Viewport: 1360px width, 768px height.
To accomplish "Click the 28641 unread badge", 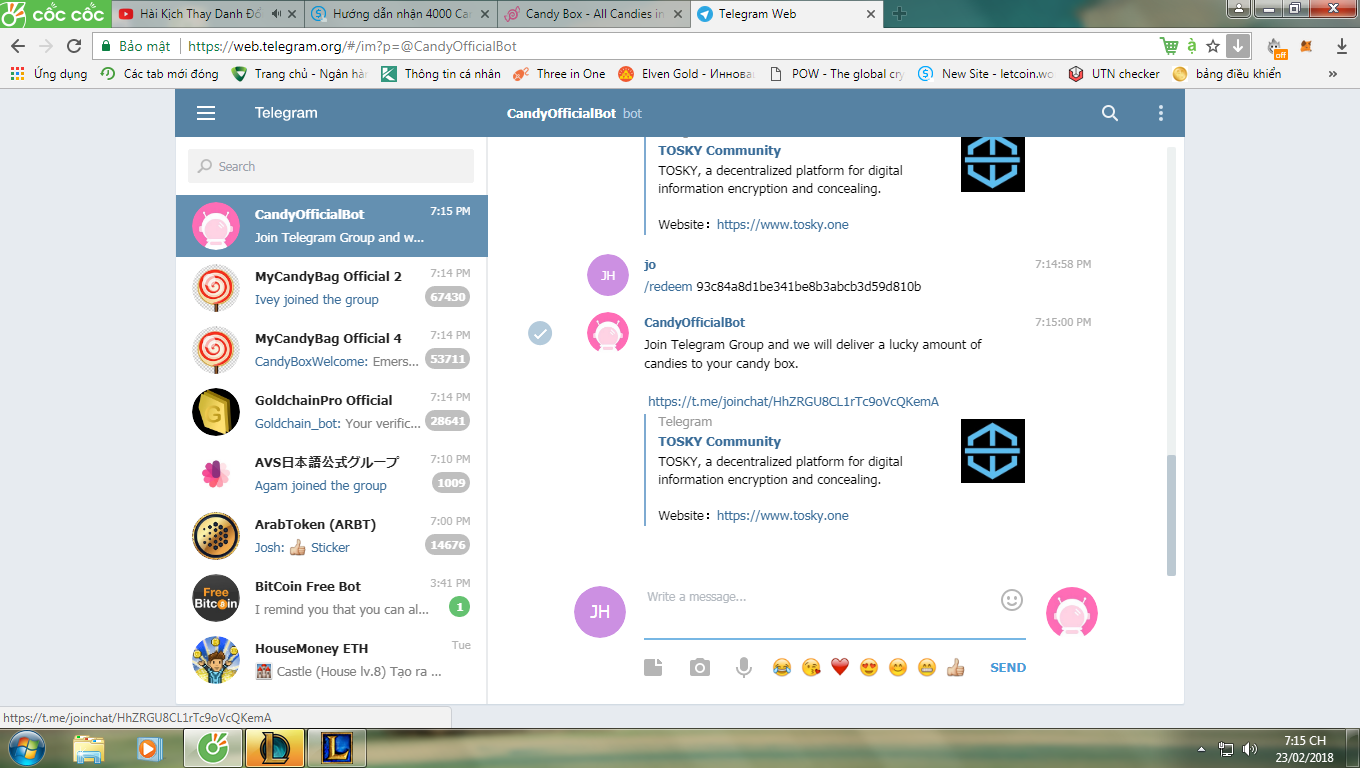I will coord(447,421).
